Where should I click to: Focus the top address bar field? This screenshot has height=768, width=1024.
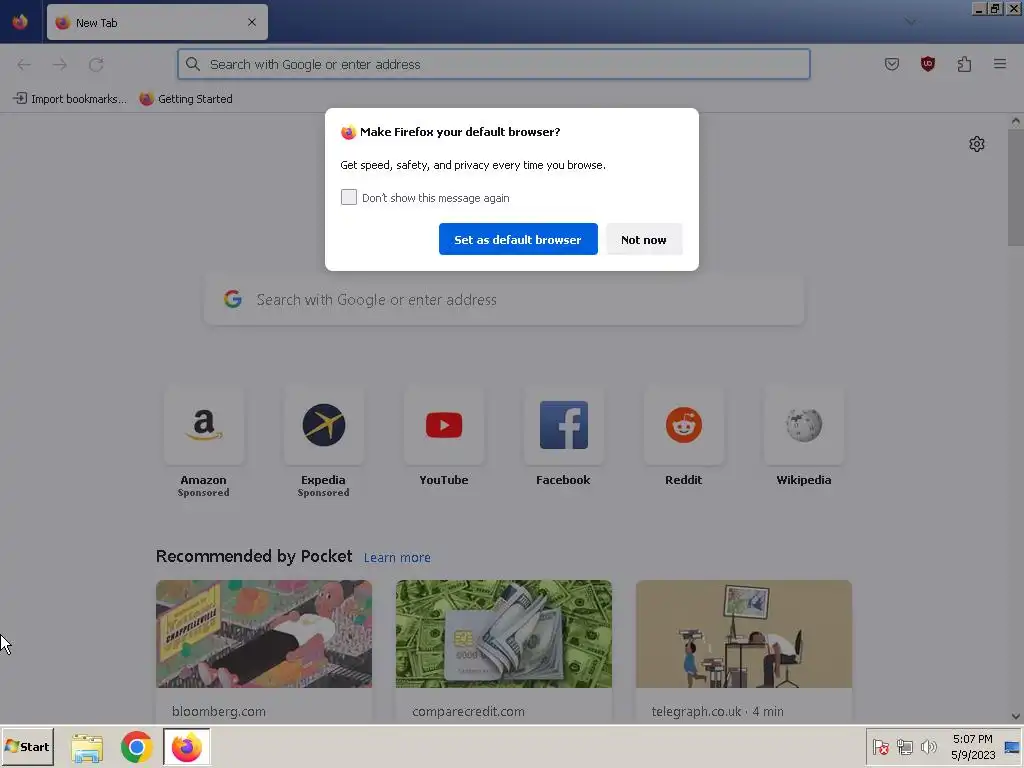(494, 64)
